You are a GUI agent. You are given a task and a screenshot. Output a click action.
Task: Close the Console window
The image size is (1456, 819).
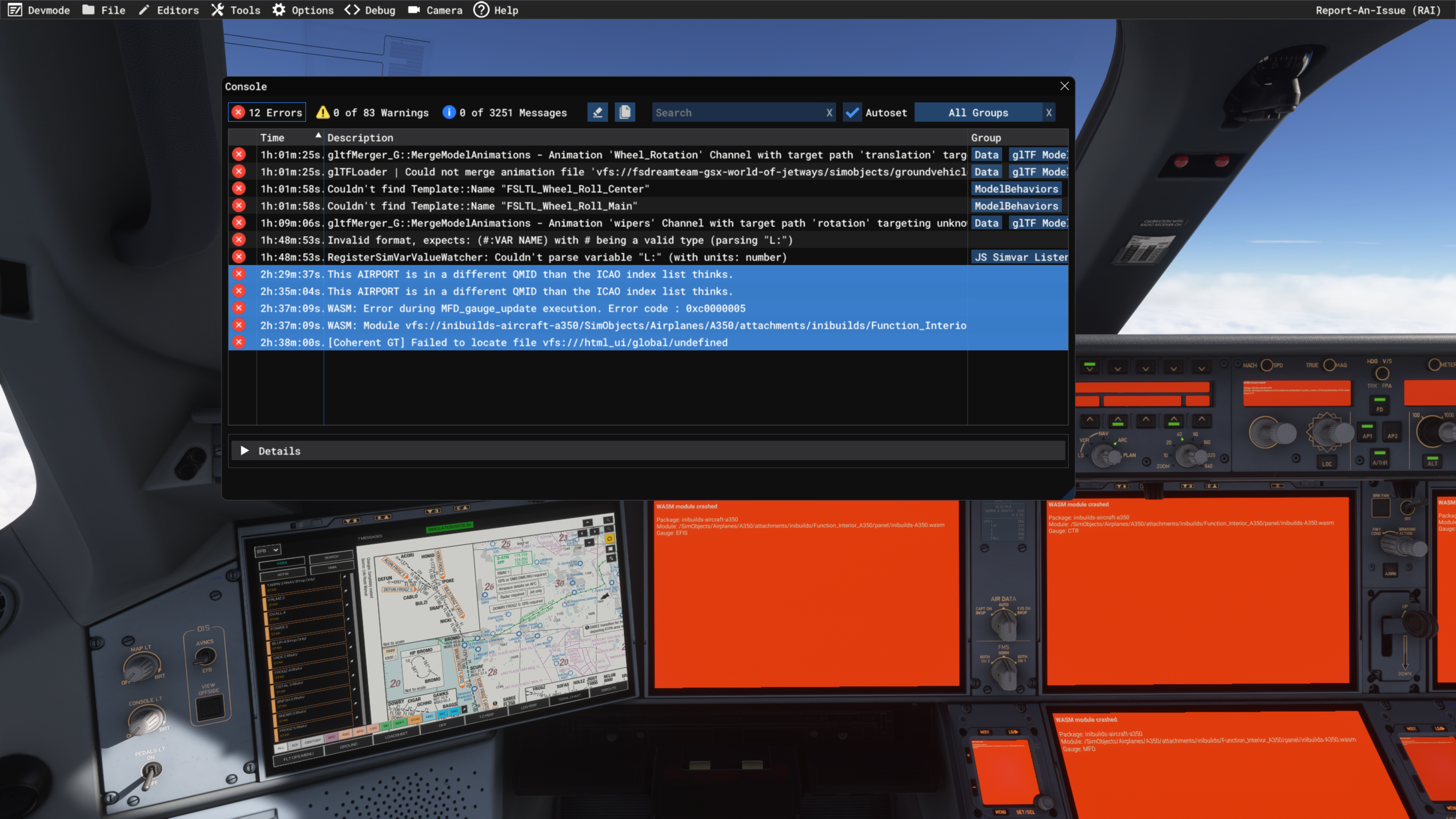(1064, 86)
